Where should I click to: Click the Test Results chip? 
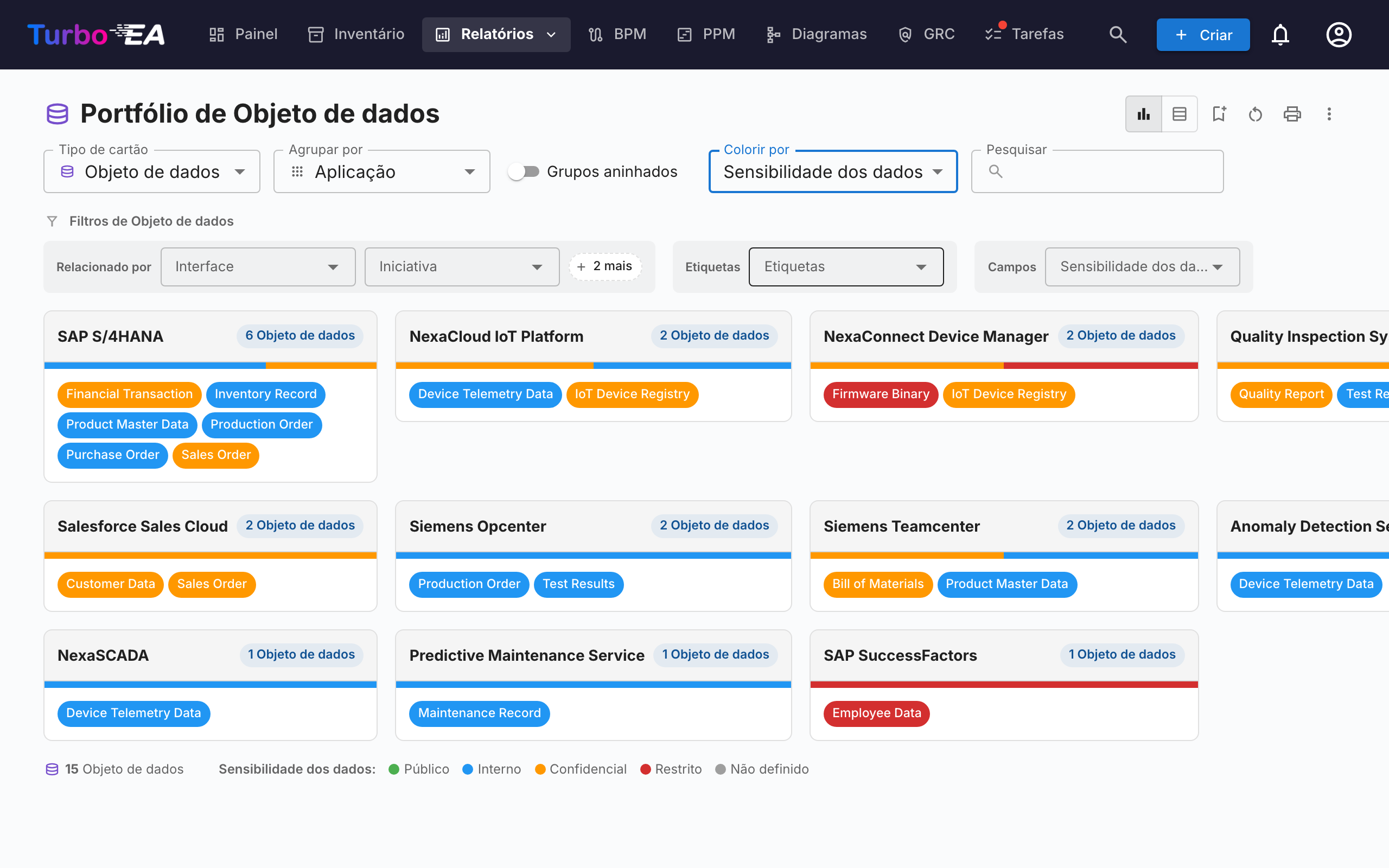tap(578, 584)
